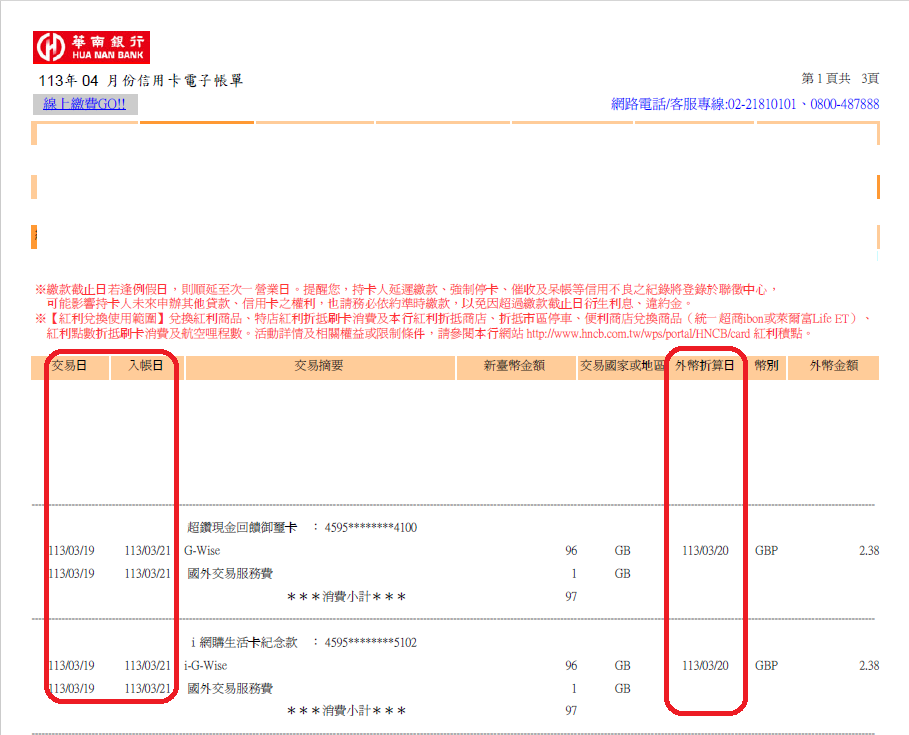Select the 113年04月份信用卡電子帳單 statement title
Image resolution: width=909 pixels, height=735 pixels.
pyautogui.click(x=140, y=80)
